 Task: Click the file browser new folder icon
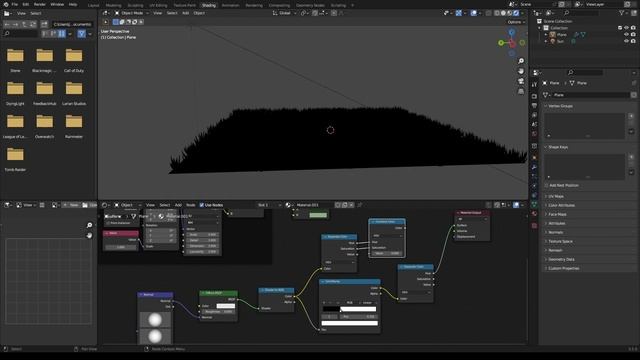[44, 24]
